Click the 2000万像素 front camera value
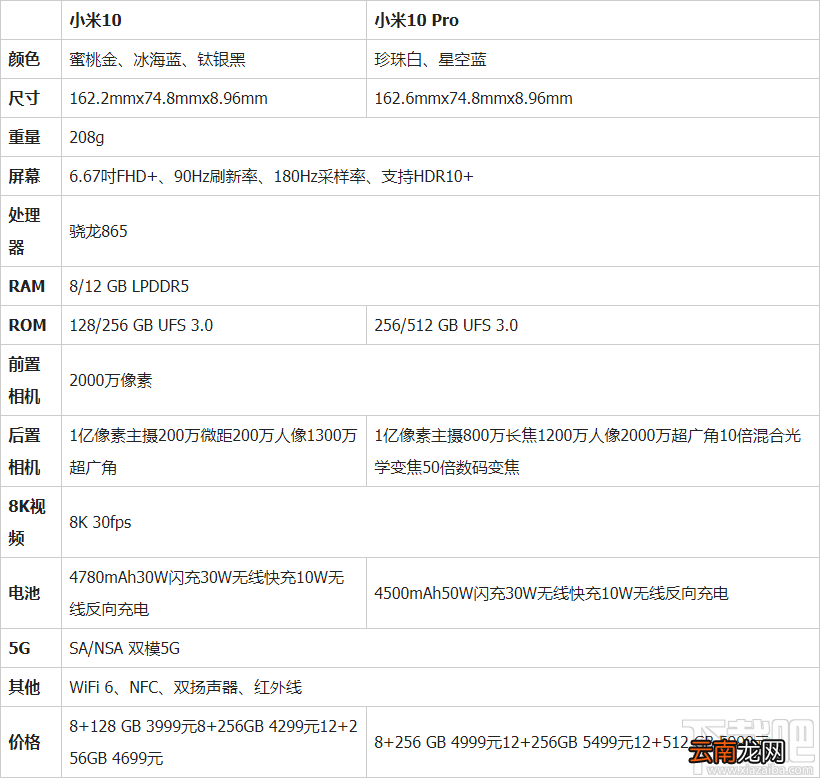Image resolution: width=822 pixels, height=780 pixels. (111, 380)
